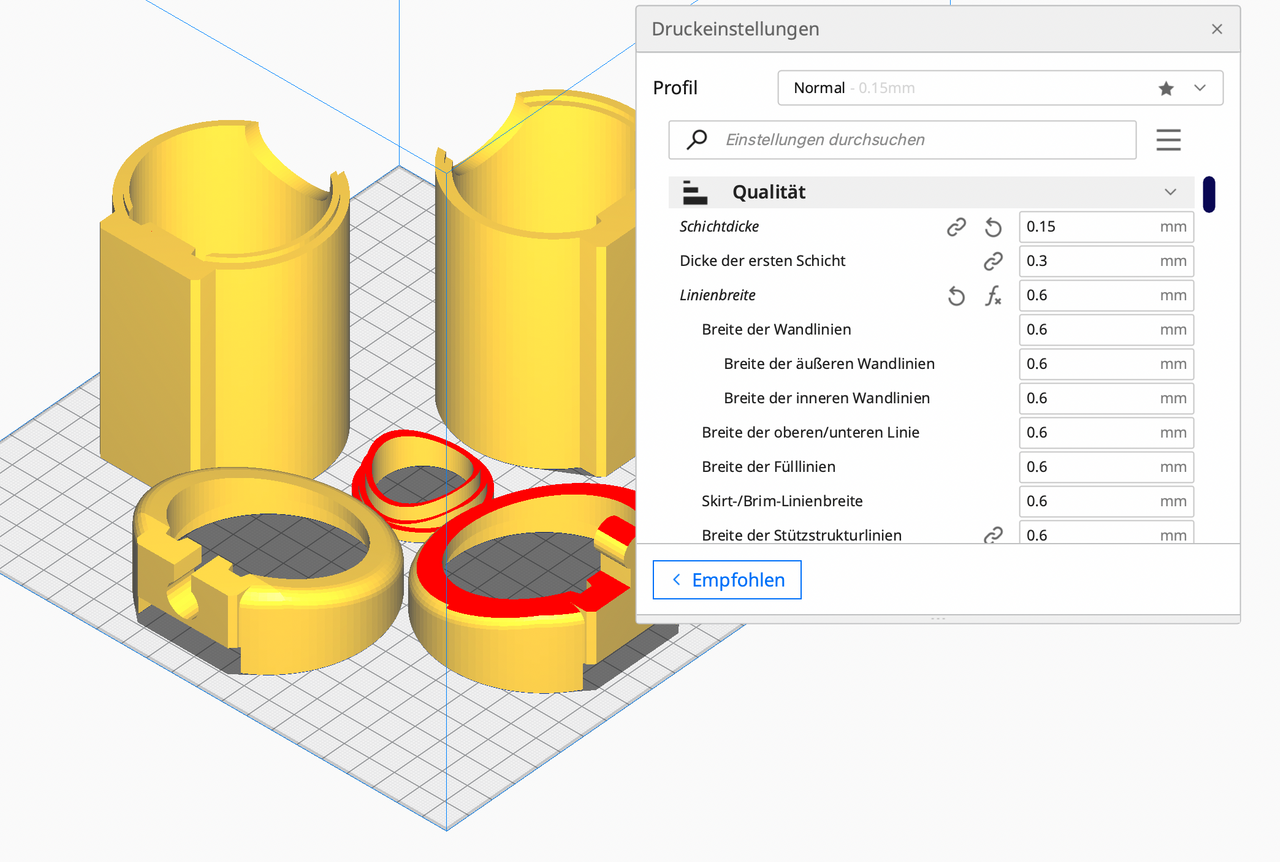Click the Breite der Fülllinien label
The height and width of the screenshot is (862, 1280).
[x=769, y=467]
